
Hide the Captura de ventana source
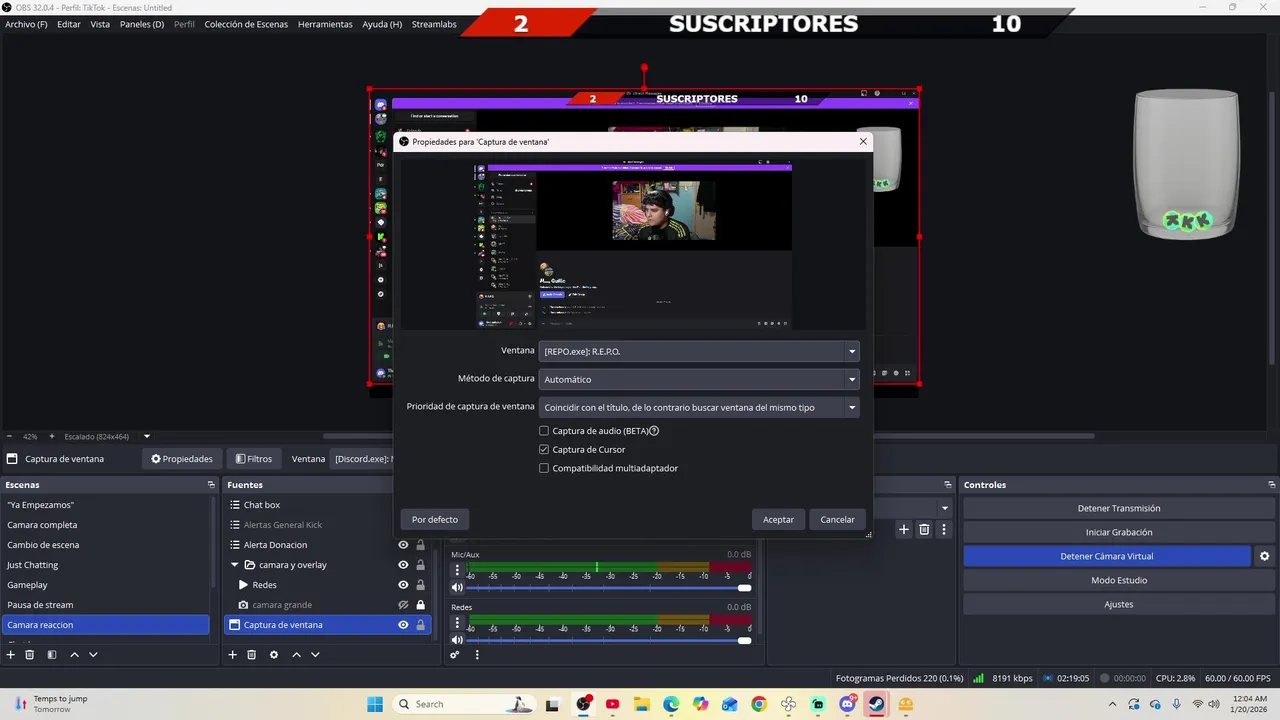point(403,625)
